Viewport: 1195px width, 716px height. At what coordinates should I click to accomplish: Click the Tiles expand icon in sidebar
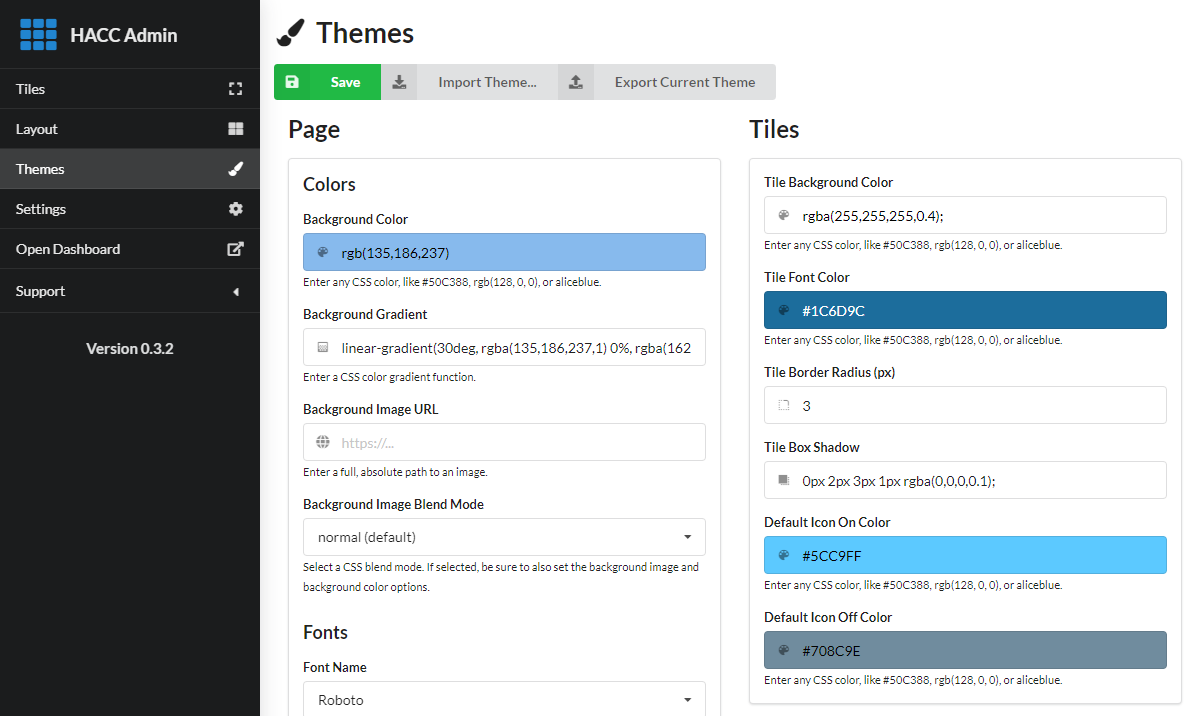236,89
